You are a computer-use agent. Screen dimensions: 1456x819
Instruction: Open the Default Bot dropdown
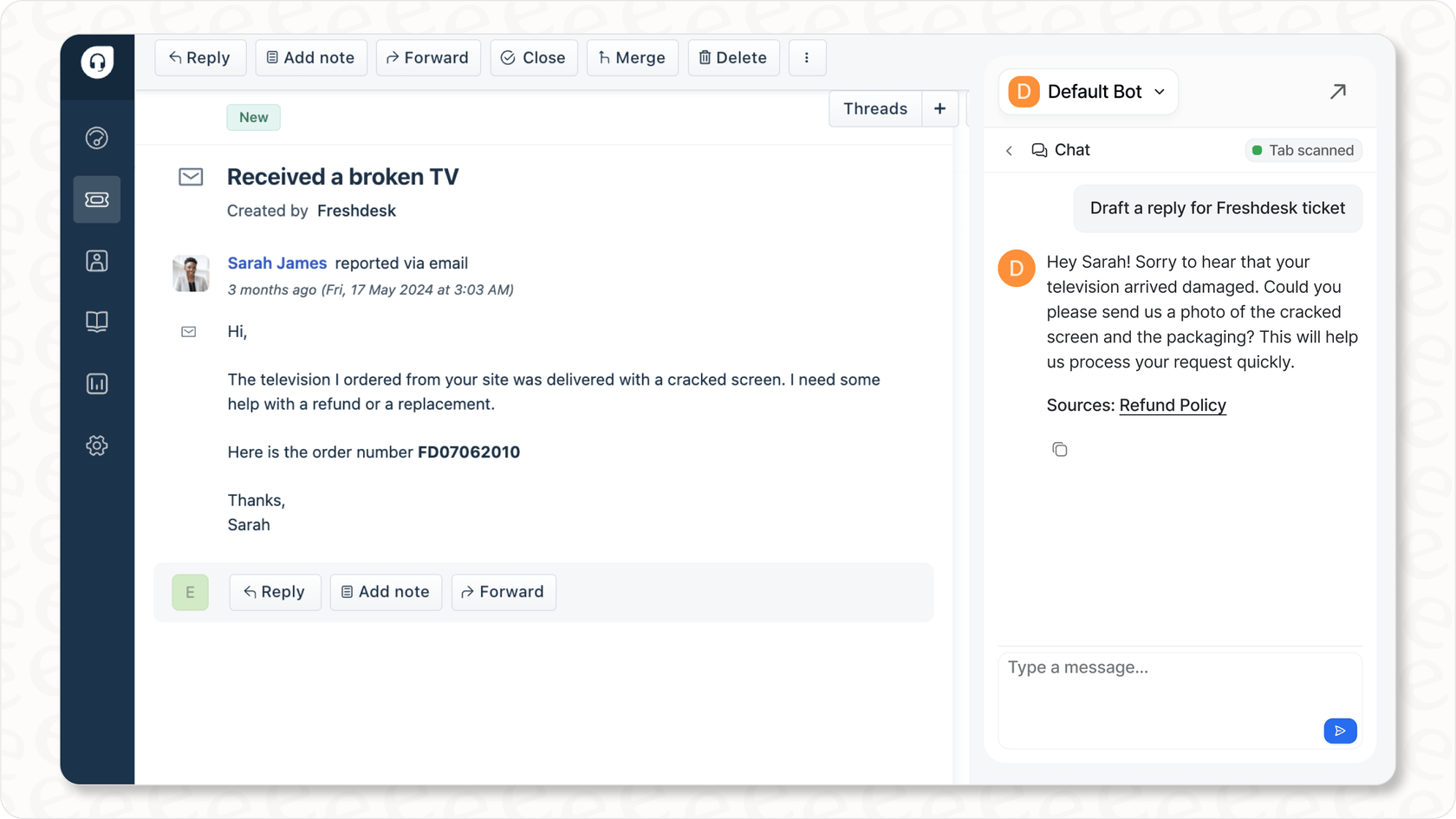click(1088, 91)
